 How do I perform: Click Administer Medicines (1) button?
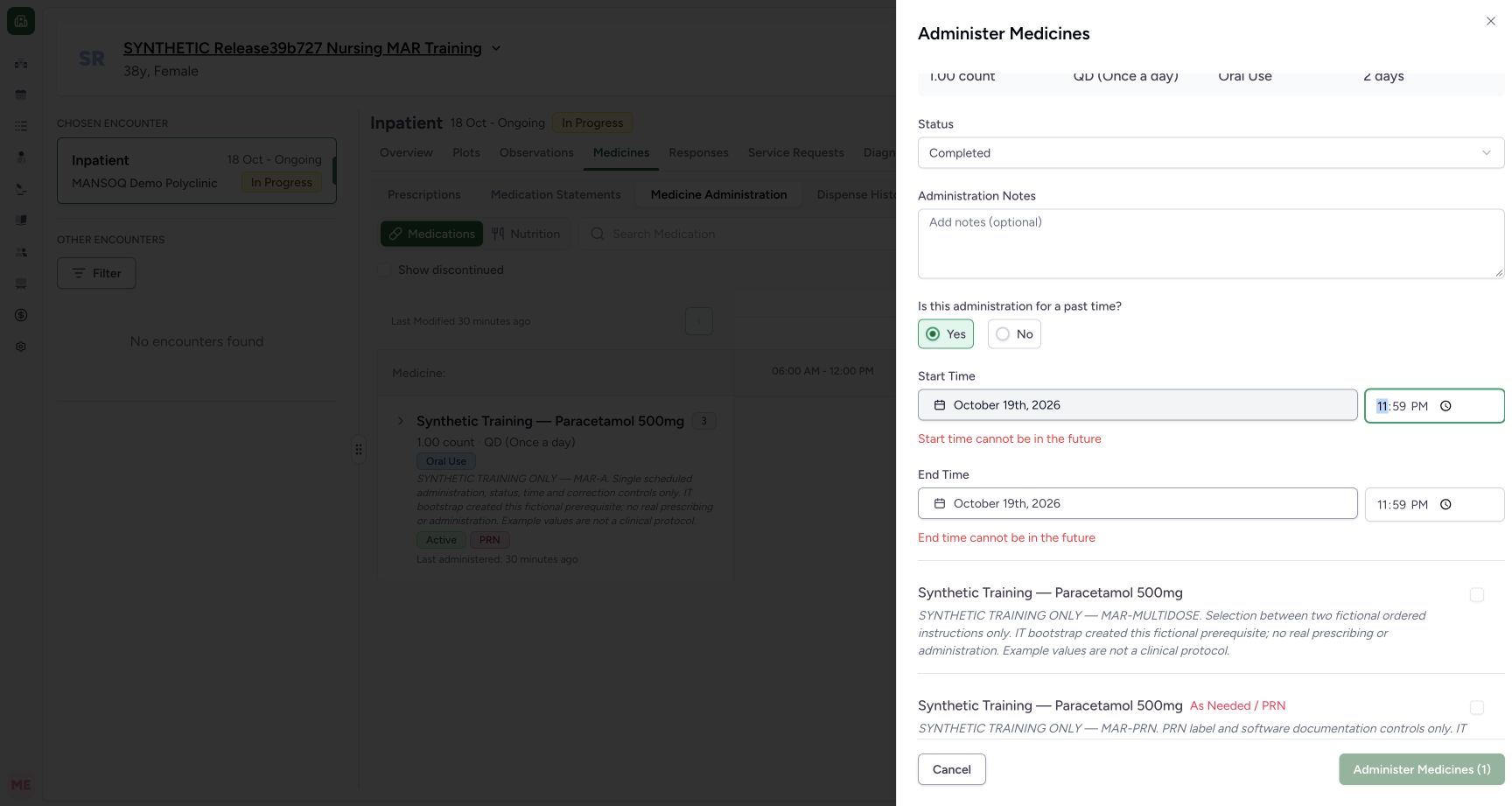[x=1422, y=769]
